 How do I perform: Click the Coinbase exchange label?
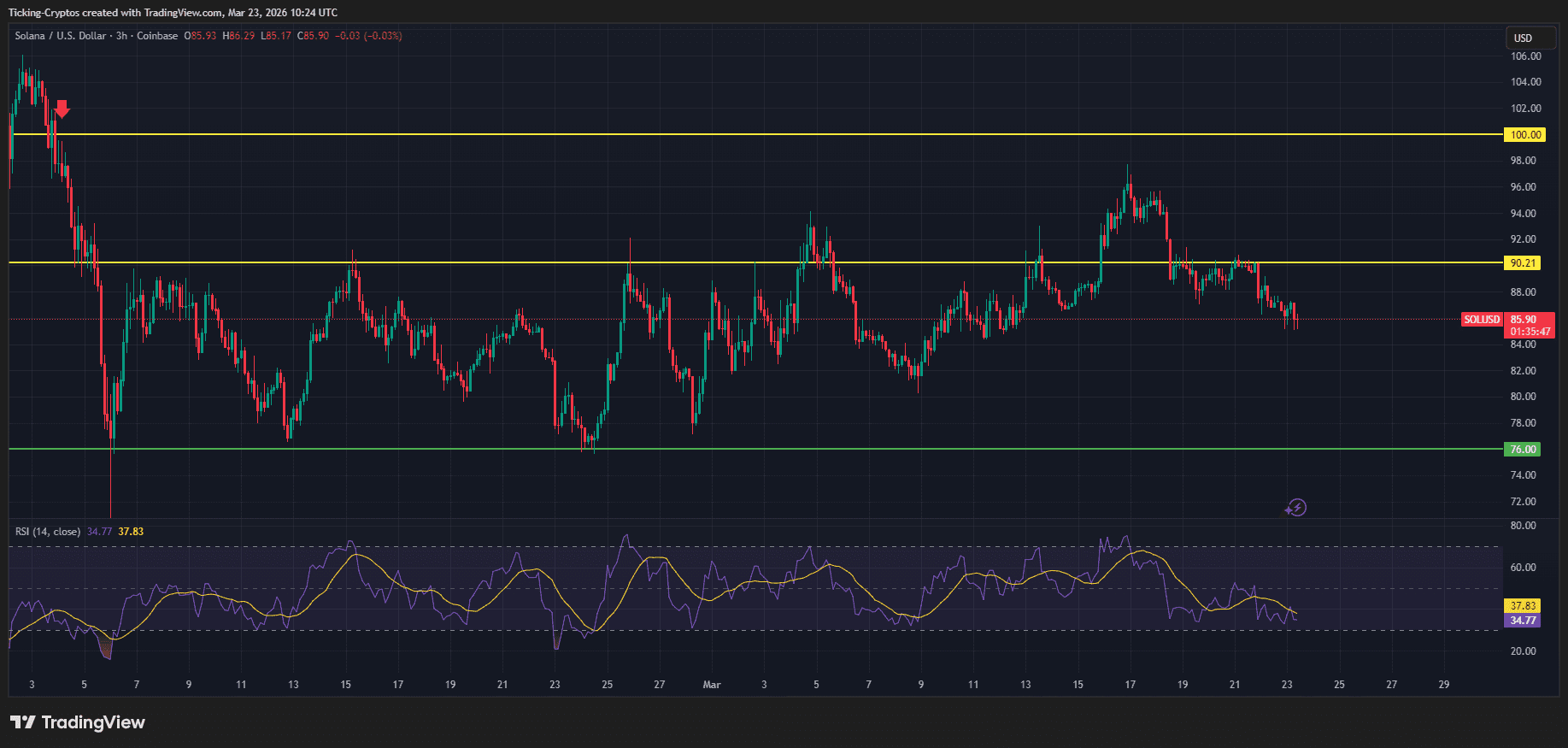(157, 36)
